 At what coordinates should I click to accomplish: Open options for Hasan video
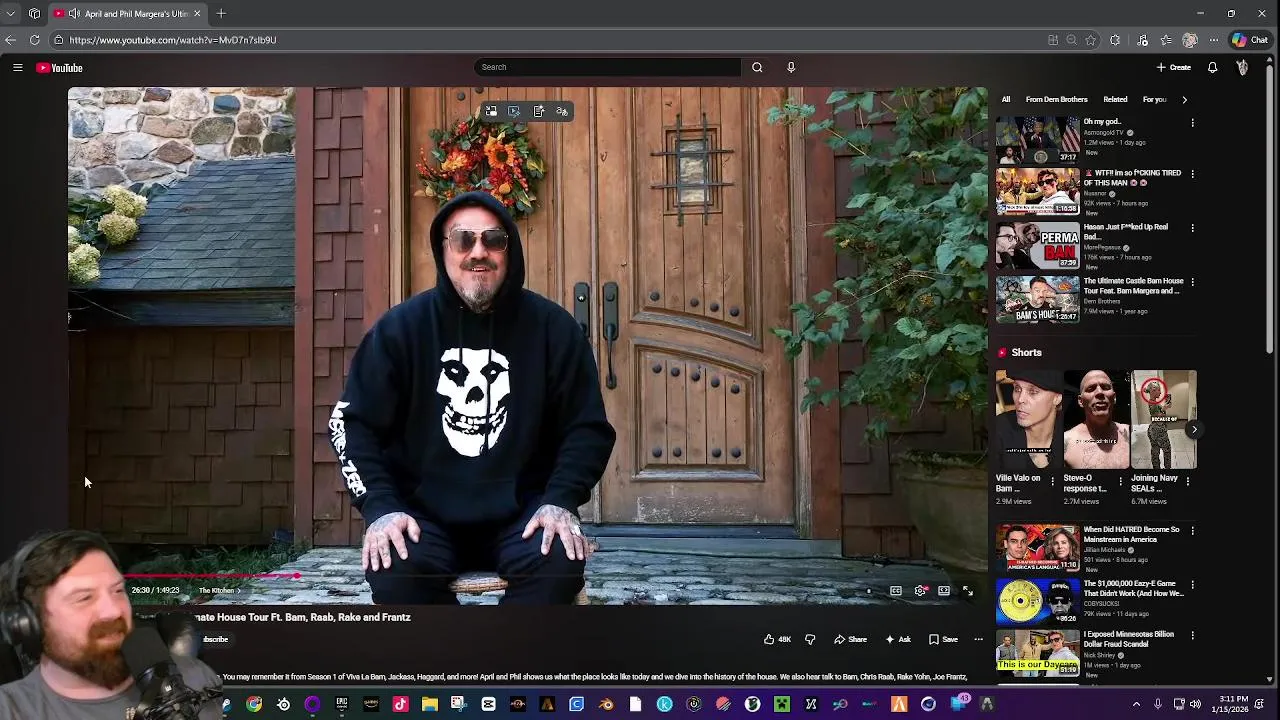[1192, 227]
